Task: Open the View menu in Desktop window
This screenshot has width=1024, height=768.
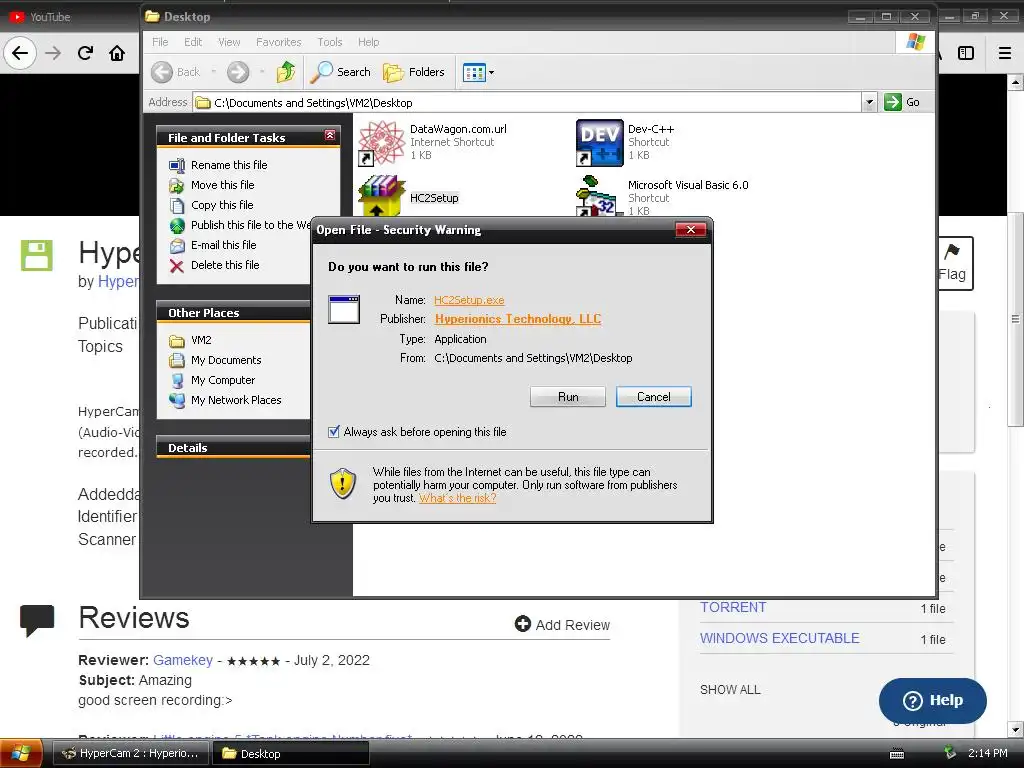Action: [x=229, y=42]
